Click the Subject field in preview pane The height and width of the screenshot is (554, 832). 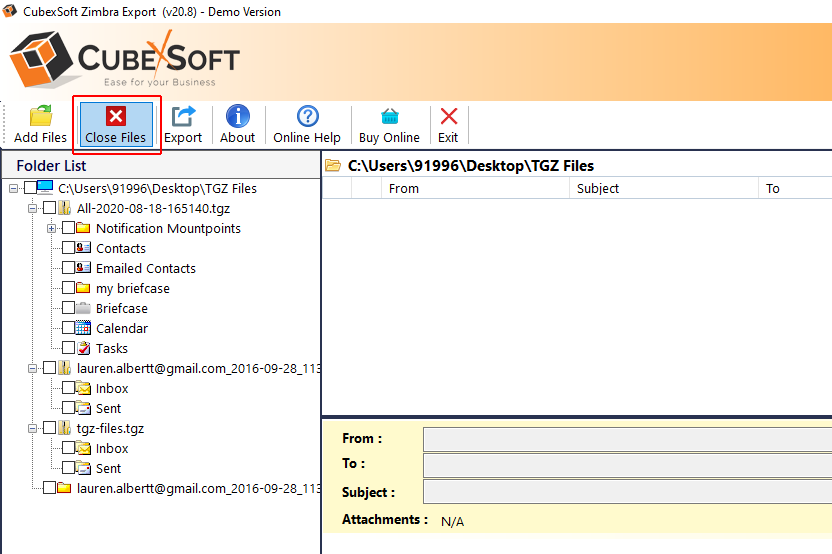click(628, 491)
